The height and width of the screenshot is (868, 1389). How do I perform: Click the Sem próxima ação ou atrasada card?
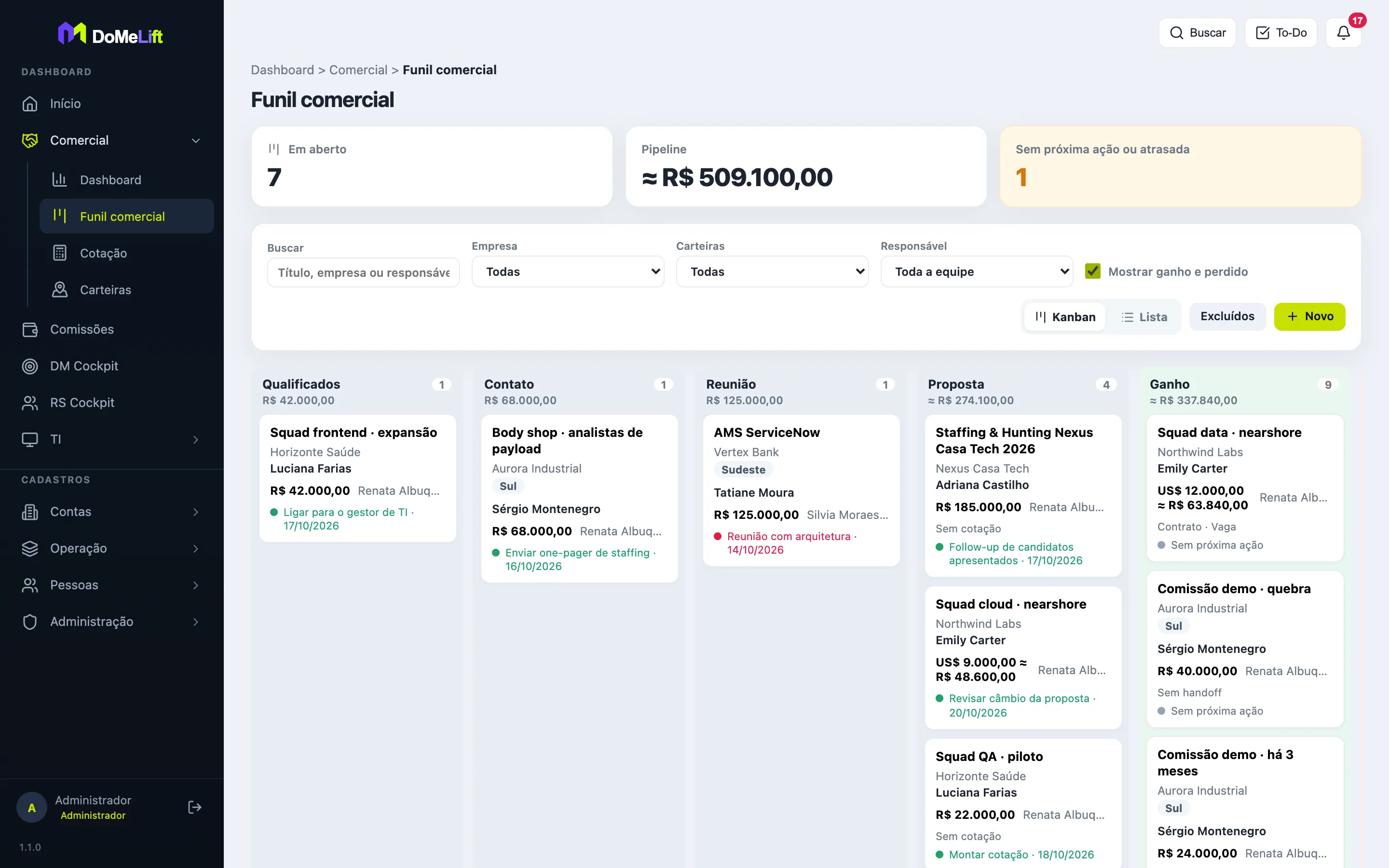coord(1180,166)
